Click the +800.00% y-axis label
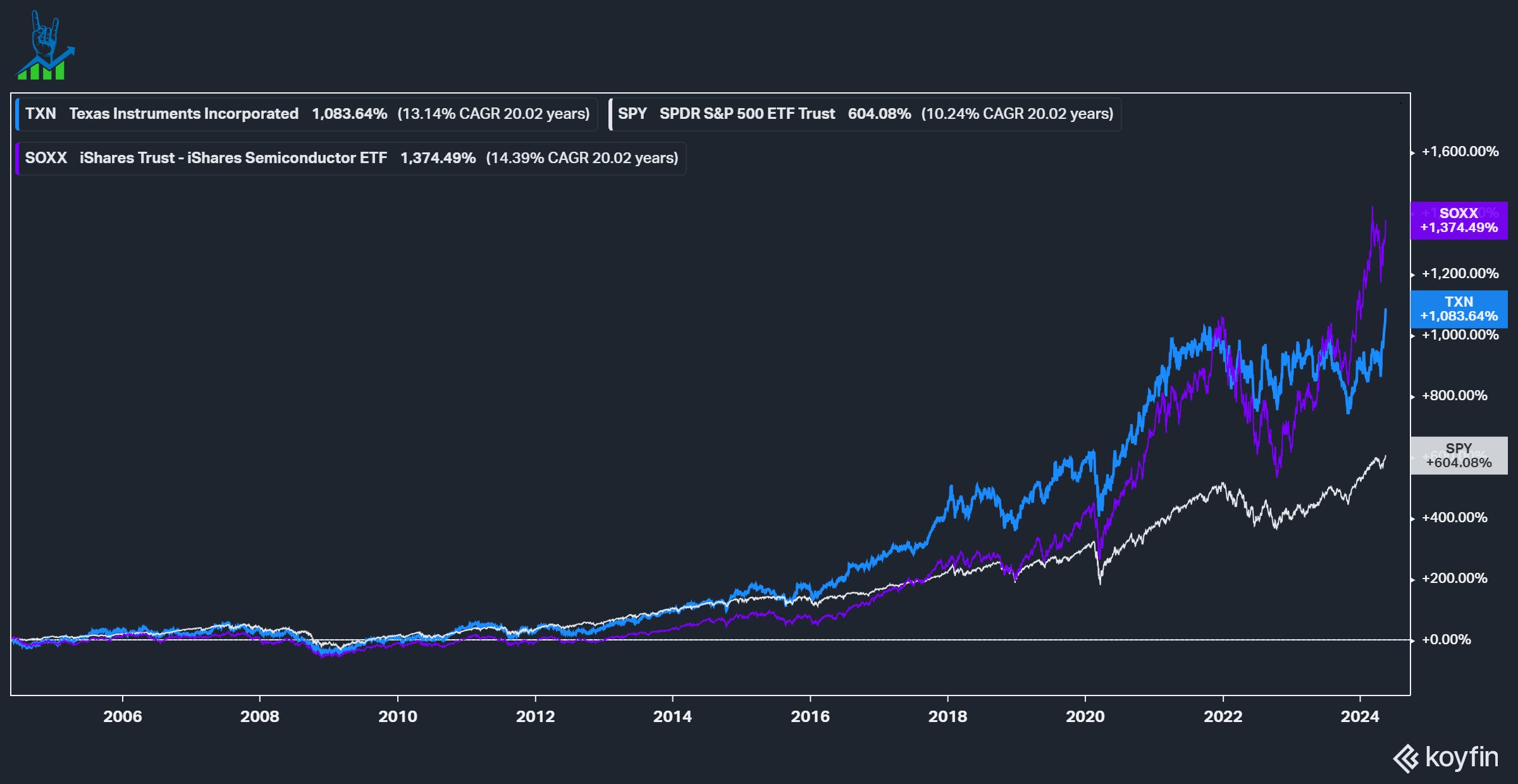Viewport: 1518px width, 784px height. [1454, 396]
